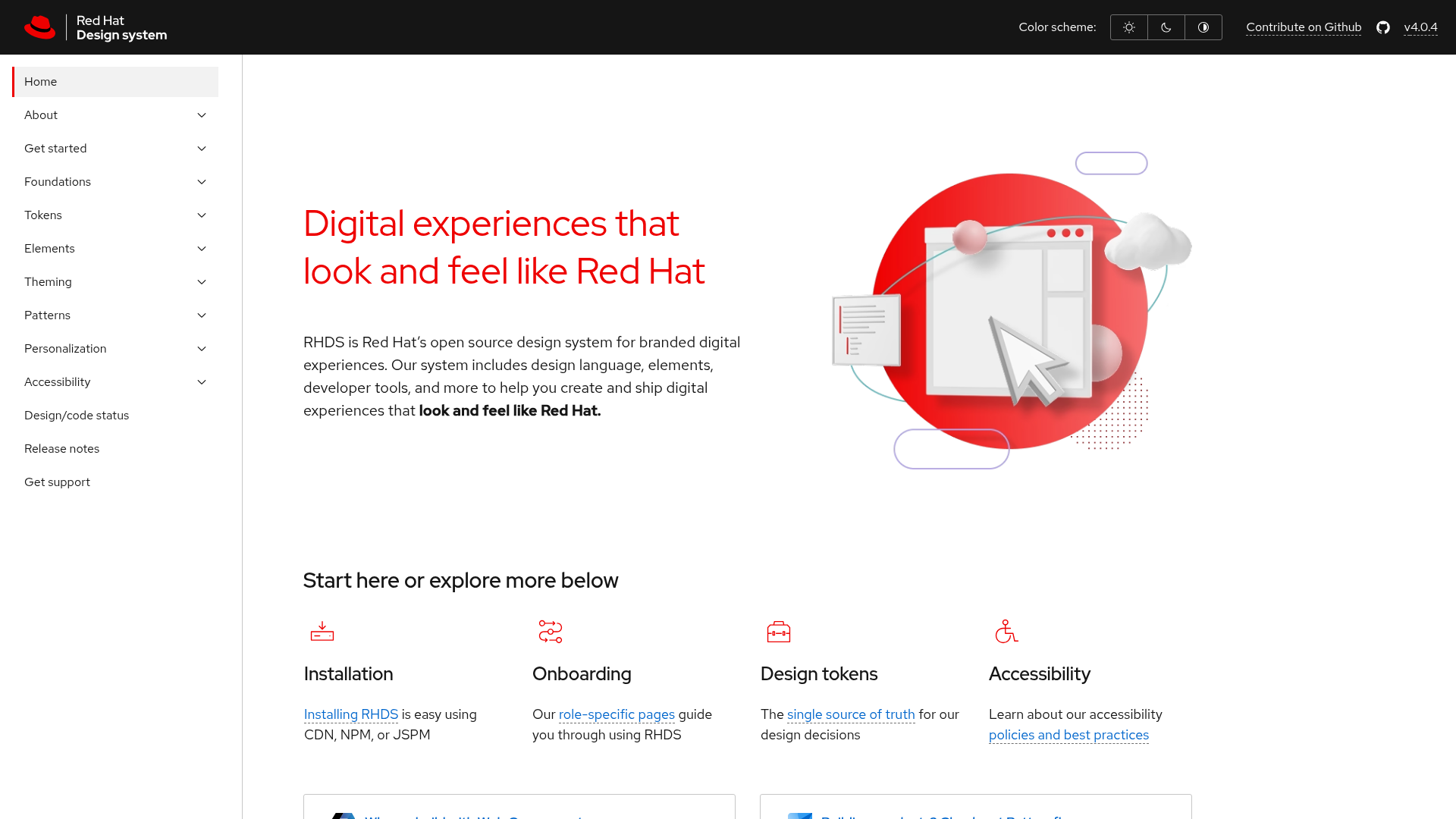Click the Installation heading
Image resolution: width=1456 pixels, height=819 pixels.
(x=348, y=673)
